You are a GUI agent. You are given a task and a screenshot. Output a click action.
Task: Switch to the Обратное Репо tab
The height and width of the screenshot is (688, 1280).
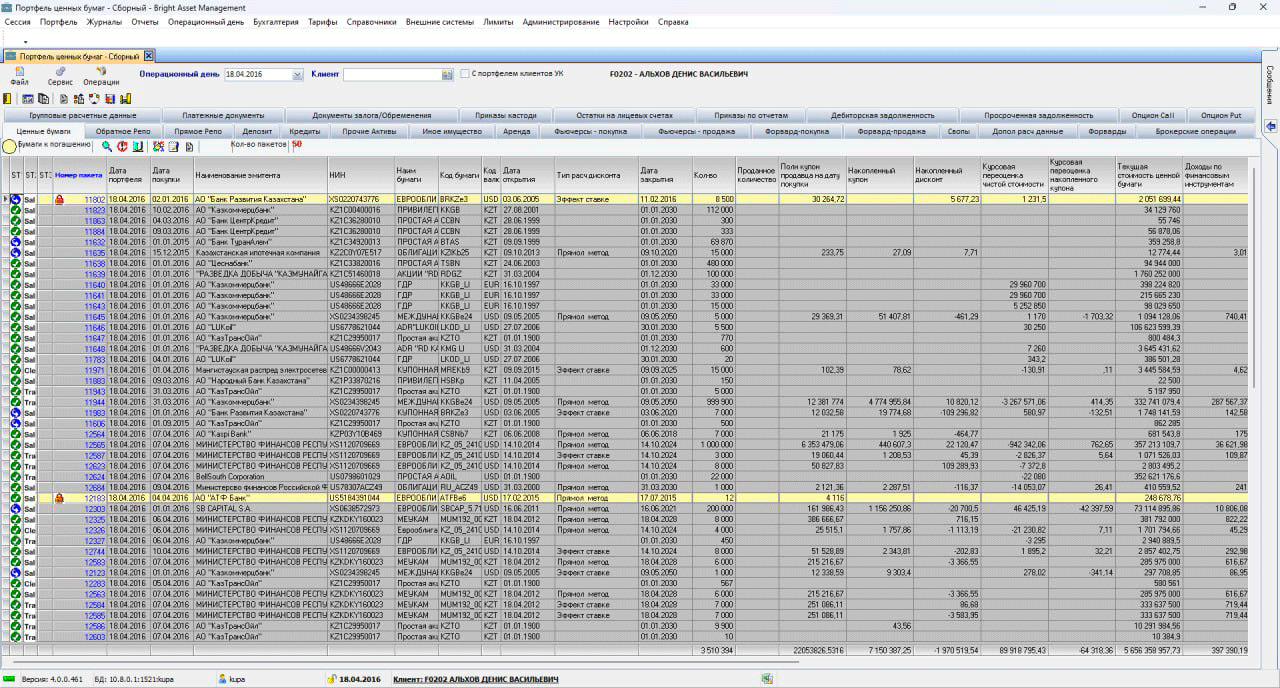pos(124,131)
